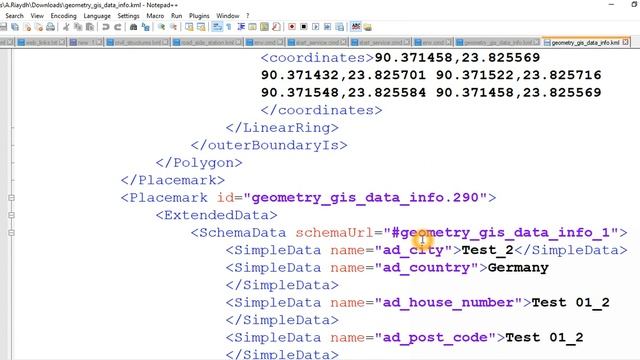Screen dimensions: 640x360
Task: Open the Settings menu
Action: pos(128,16)
